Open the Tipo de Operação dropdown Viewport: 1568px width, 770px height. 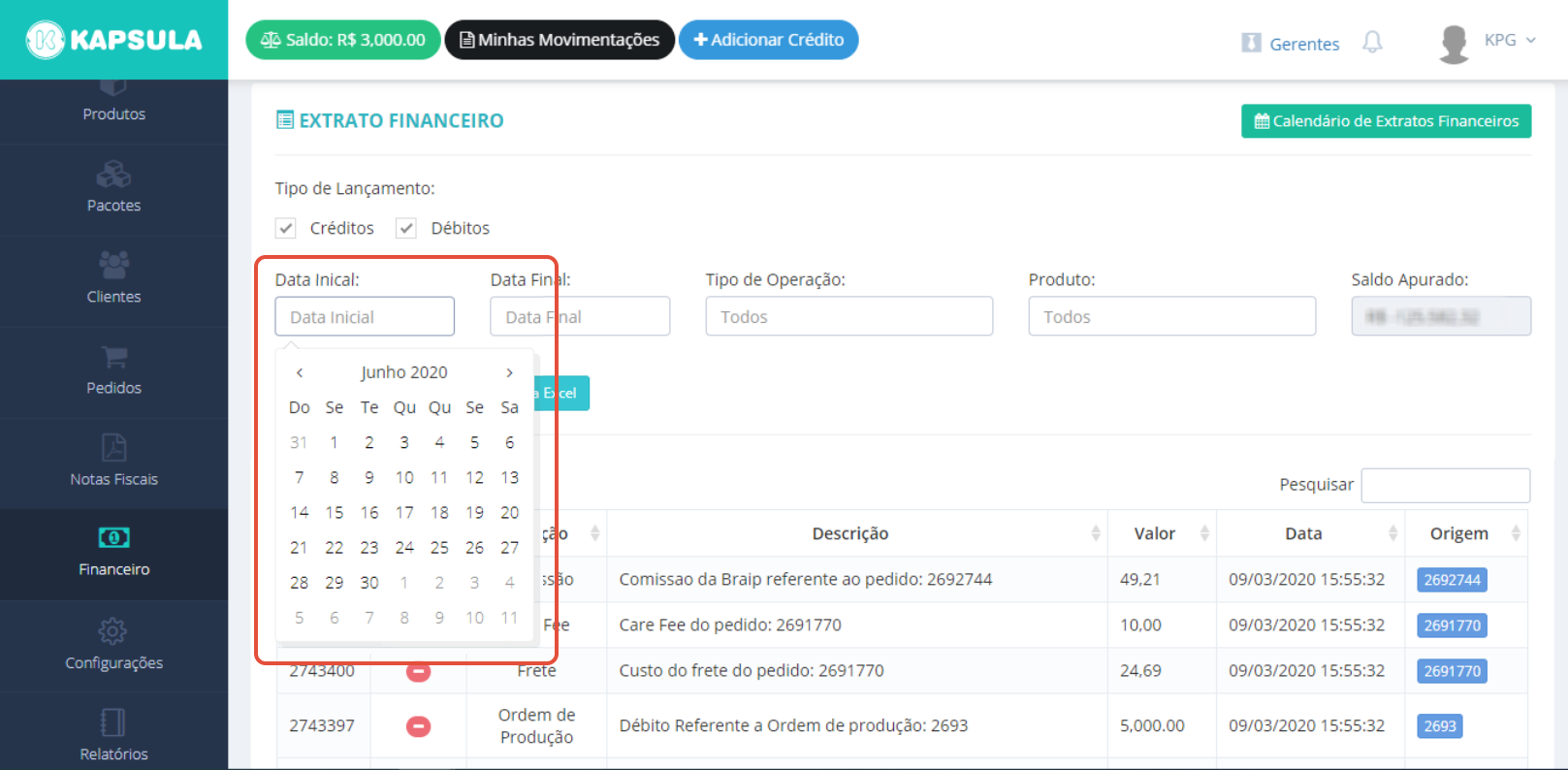[849, 316]
